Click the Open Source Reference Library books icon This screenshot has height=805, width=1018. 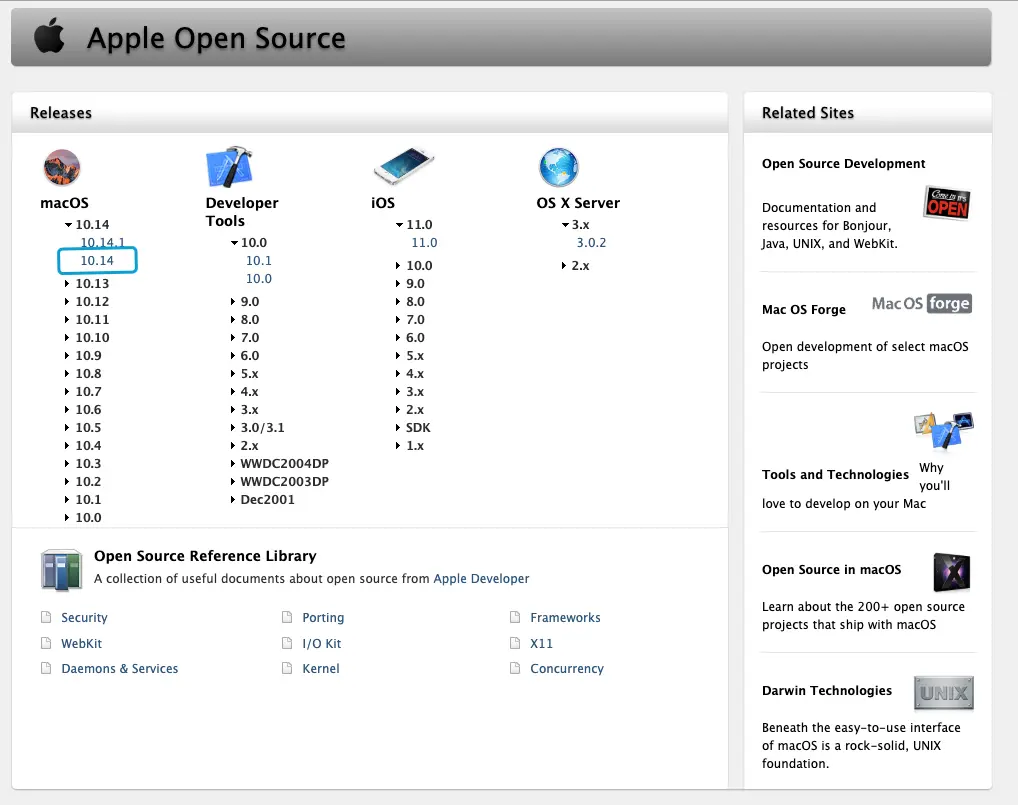[62, 570]
